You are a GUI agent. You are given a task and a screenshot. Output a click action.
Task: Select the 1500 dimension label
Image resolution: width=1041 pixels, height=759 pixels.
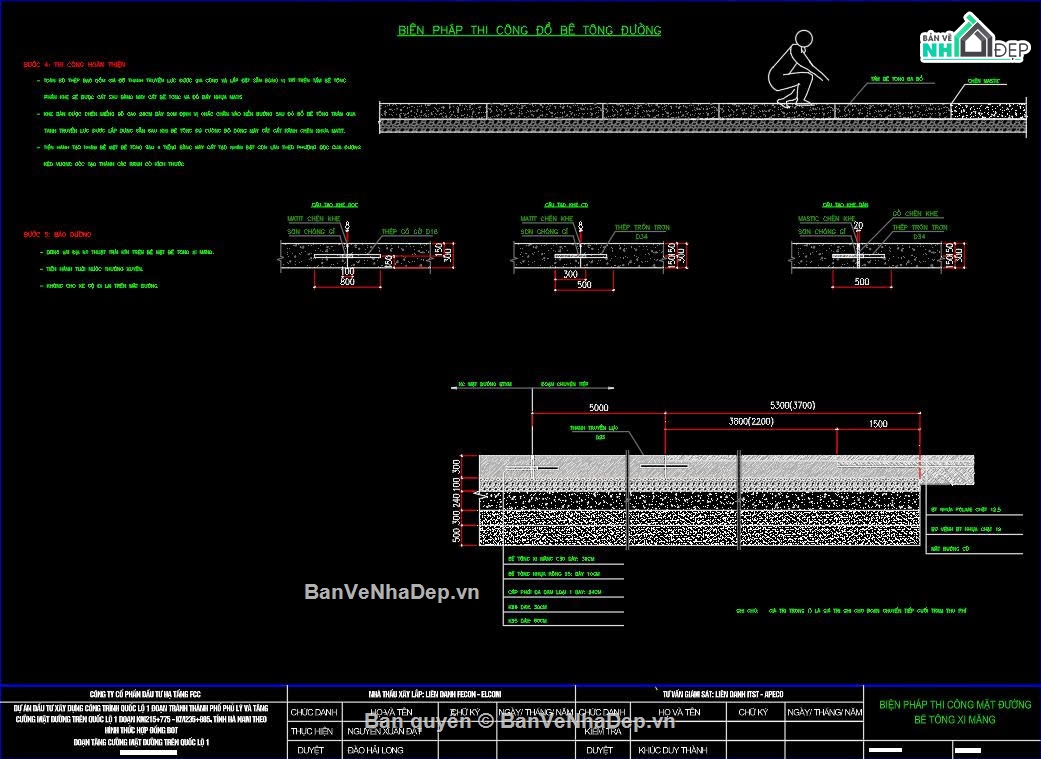click(878, 424)
